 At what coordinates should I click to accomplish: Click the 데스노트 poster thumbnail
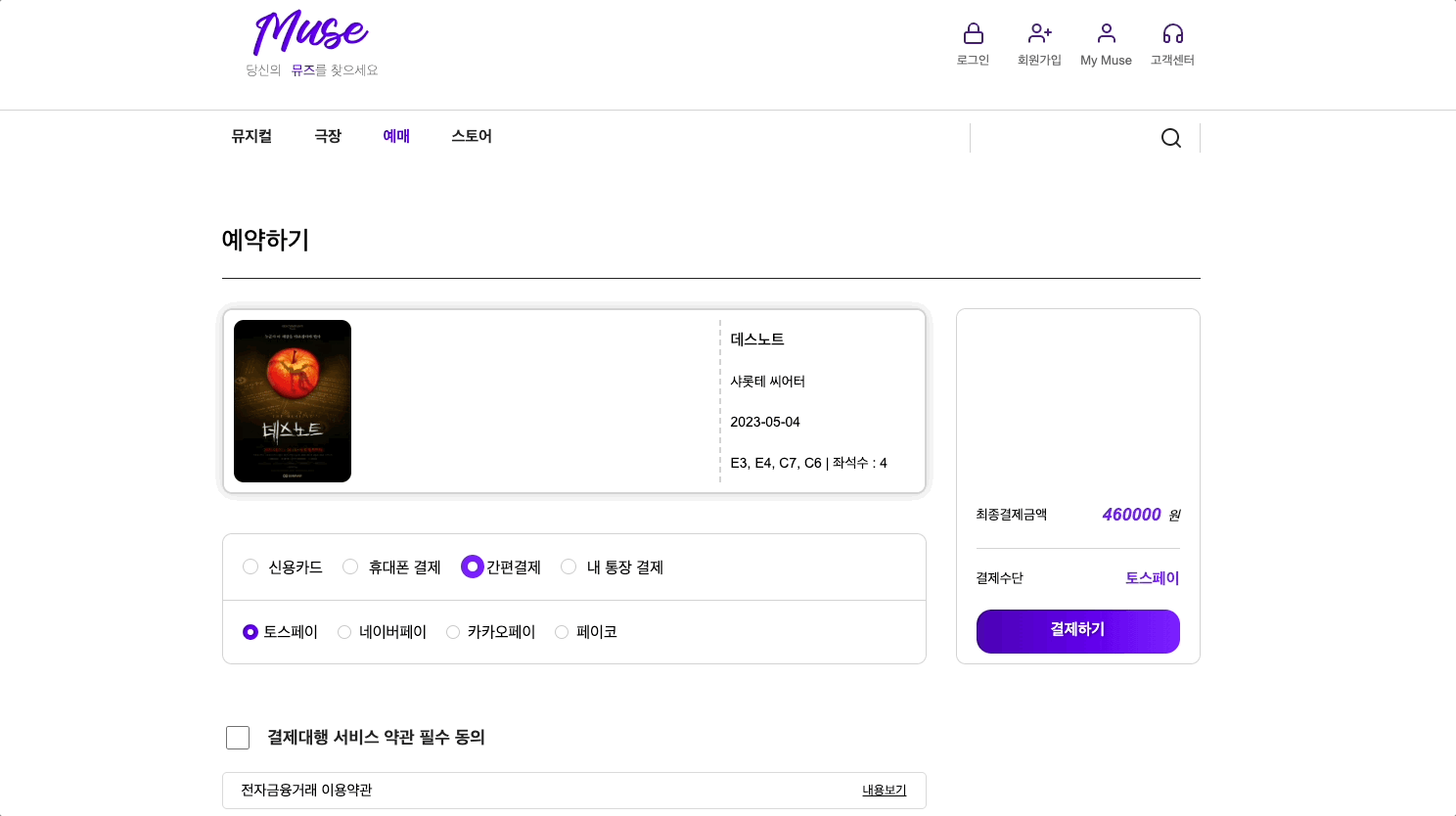pyautogui.click(x=292, y=400)
